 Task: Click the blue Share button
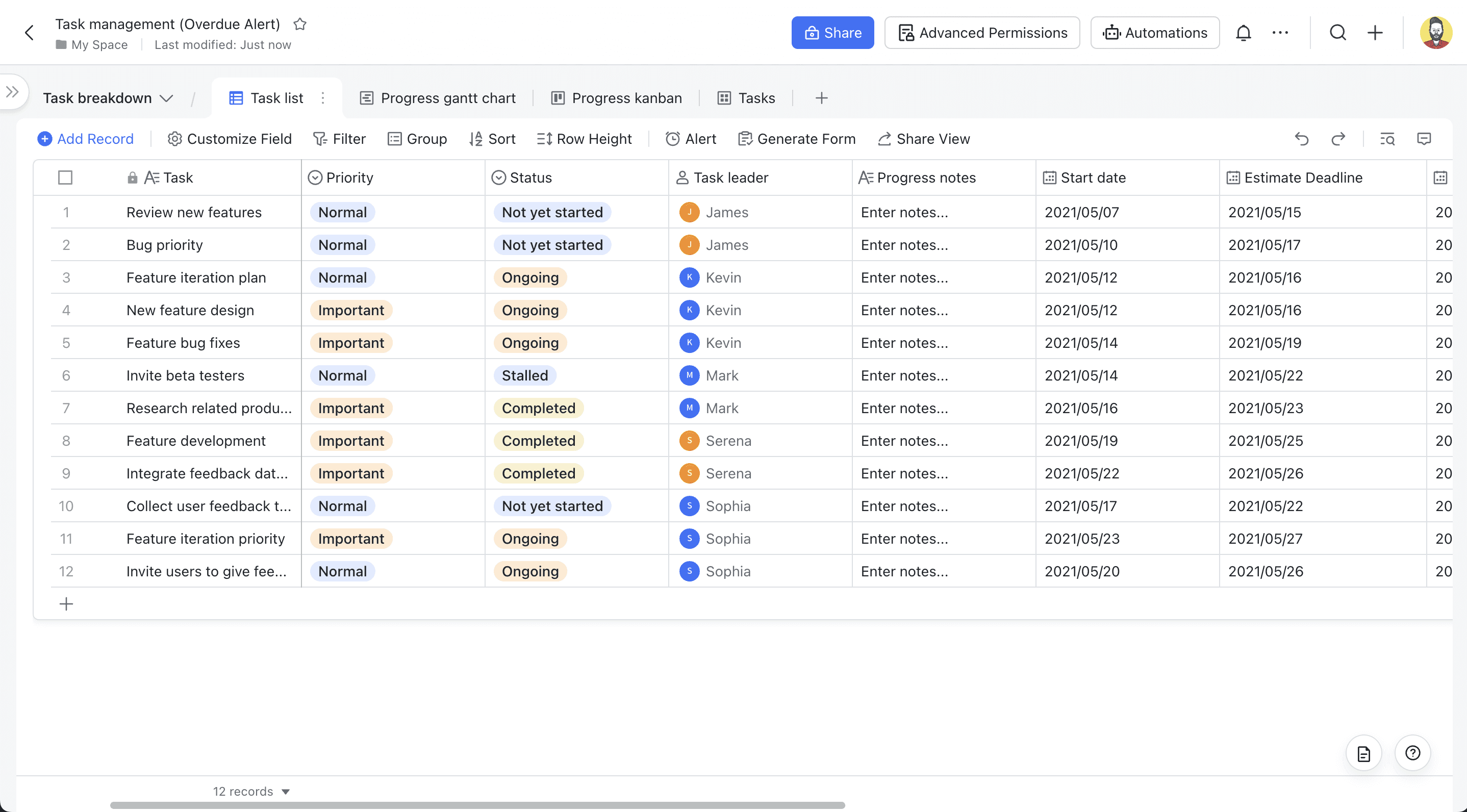pyautogui.click(x=832, y=33)
